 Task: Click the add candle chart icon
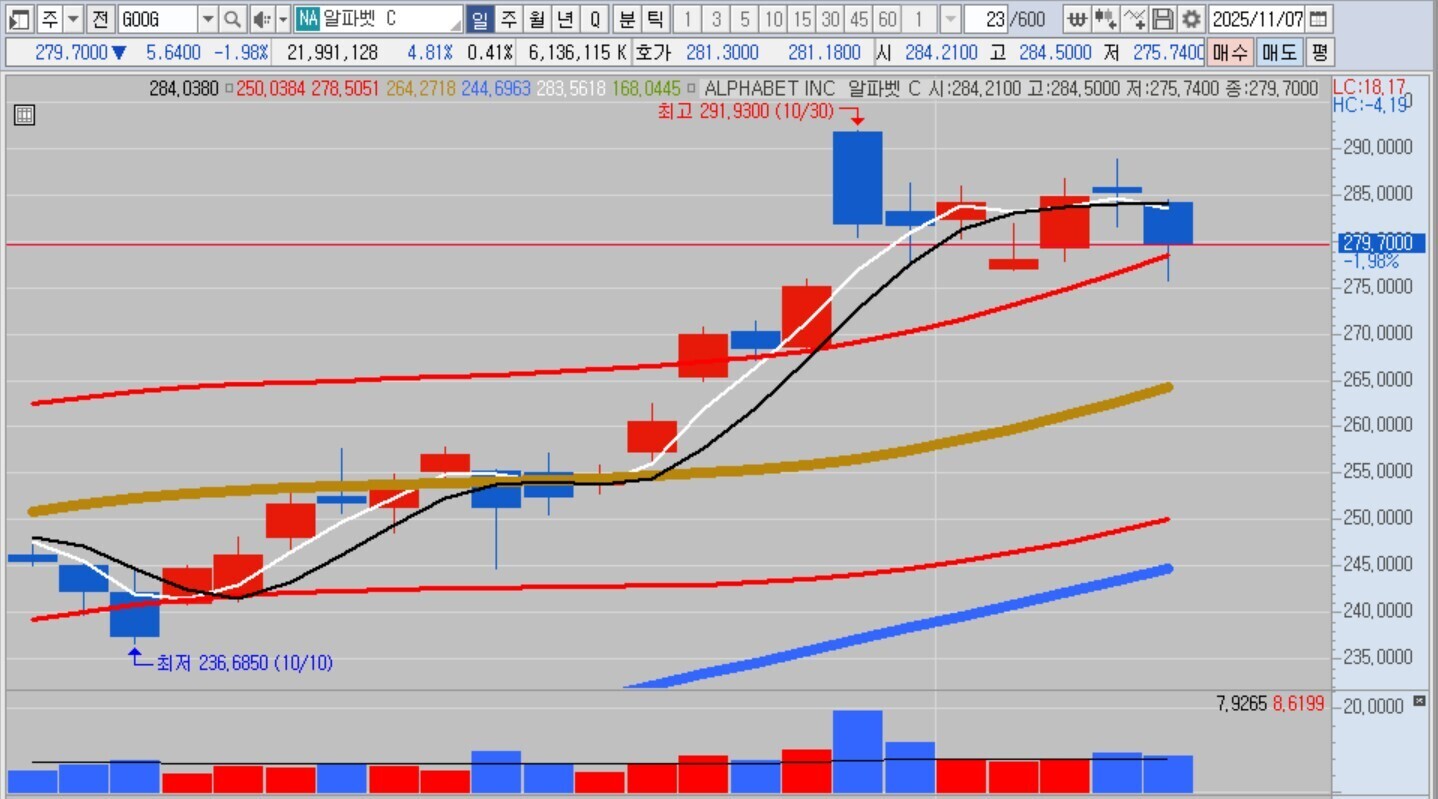click(1105, 19)
